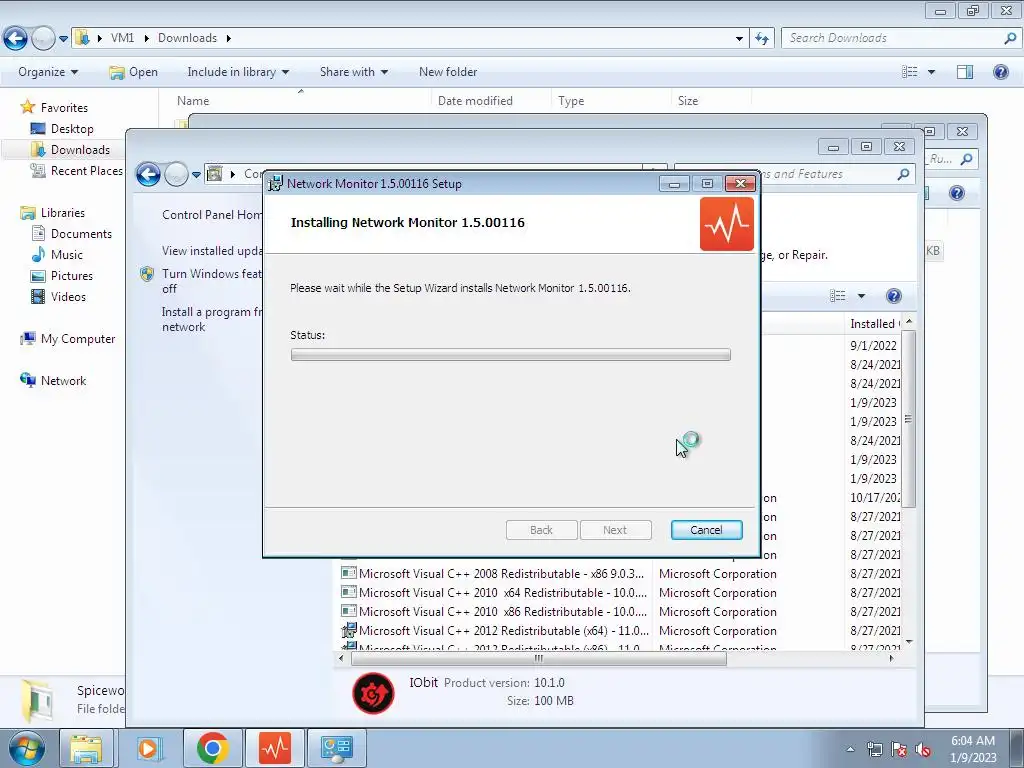Image resolution: width=1024 pixels, height=768 pixels.
Task: Click Install a program from the network
Action: (212, 319)
